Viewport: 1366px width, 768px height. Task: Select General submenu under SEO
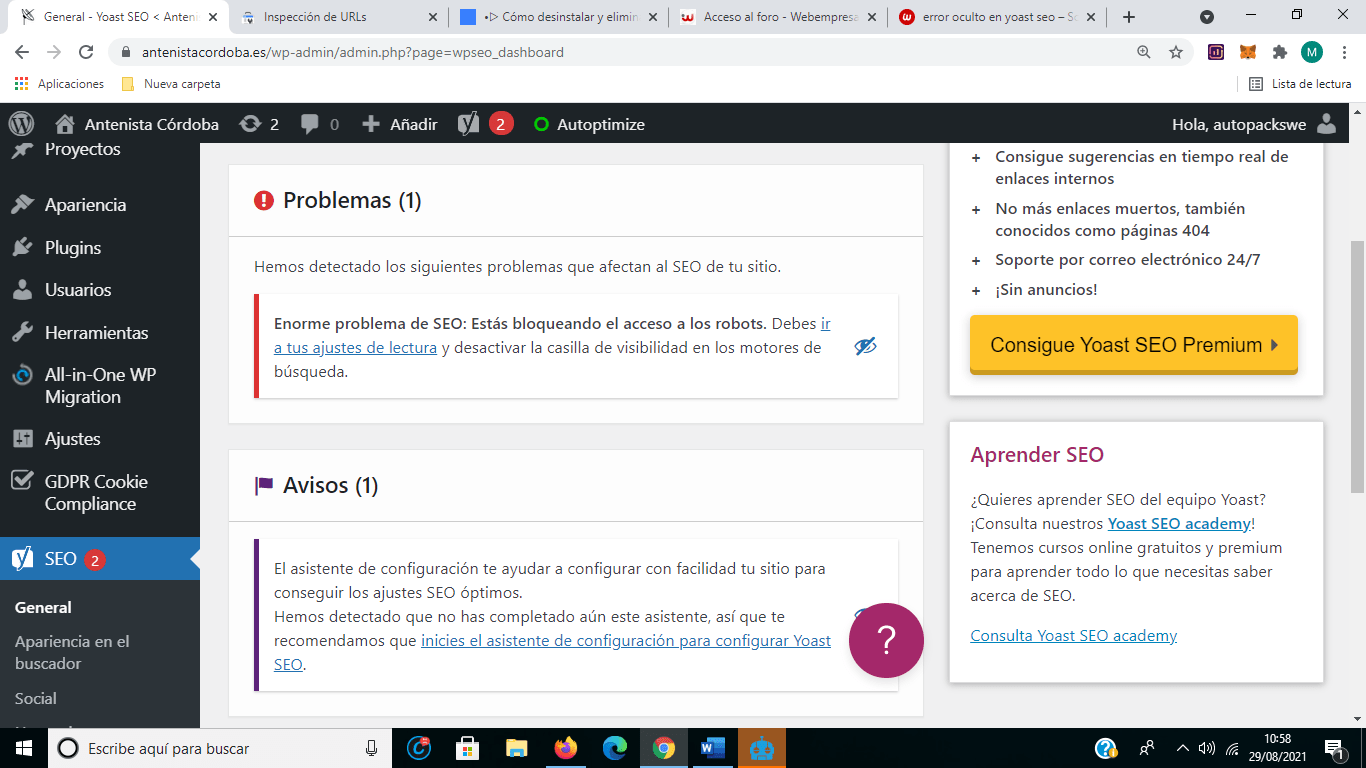(43, 607)
